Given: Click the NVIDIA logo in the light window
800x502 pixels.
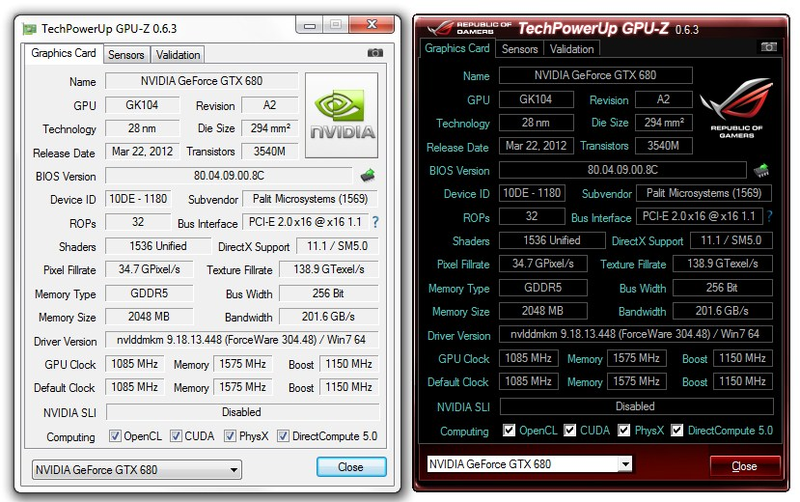Looking at the screenshot, I should (341, 115).
